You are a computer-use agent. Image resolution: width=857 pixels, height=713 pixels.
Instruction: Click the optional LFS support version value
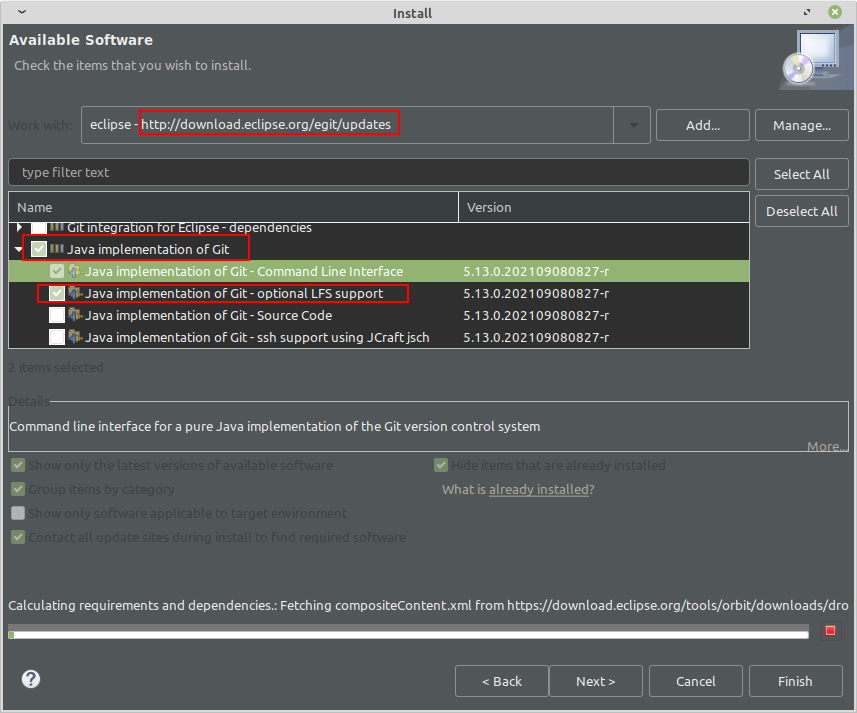point(536,293)
